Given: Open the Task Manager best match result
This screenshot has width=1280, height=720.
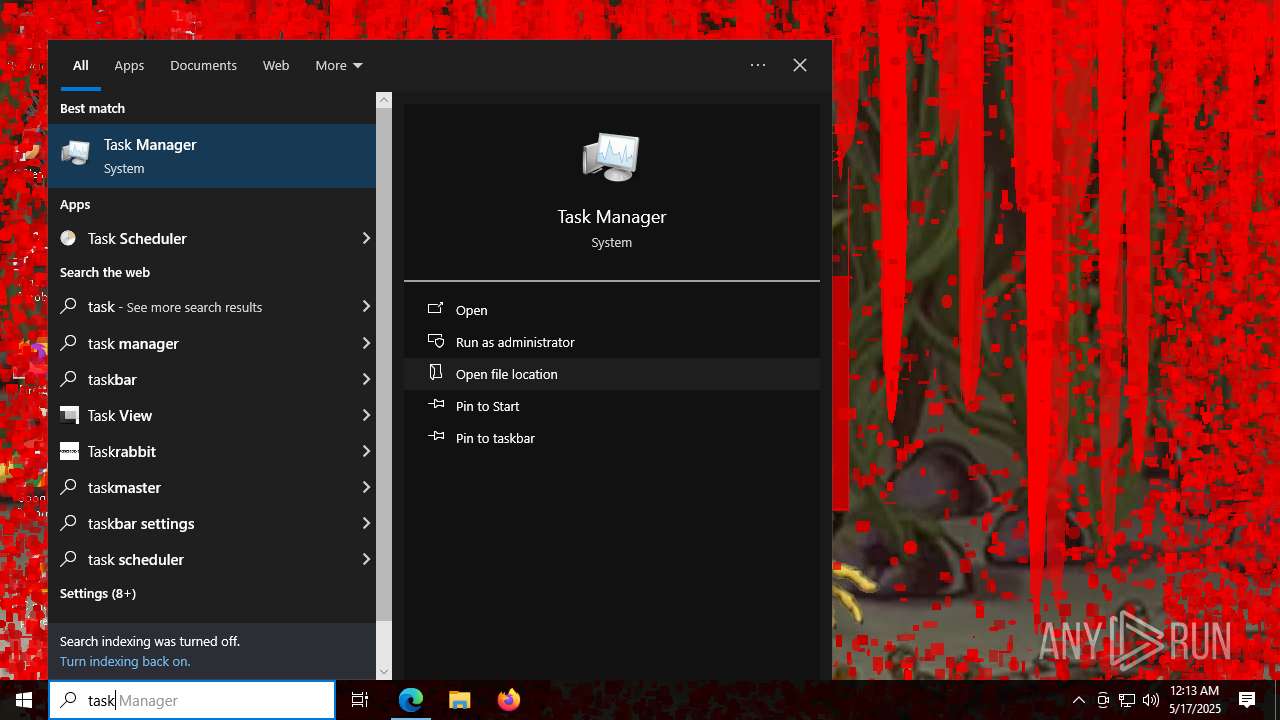Looking at the screenshot, I should tap(212, 156).
